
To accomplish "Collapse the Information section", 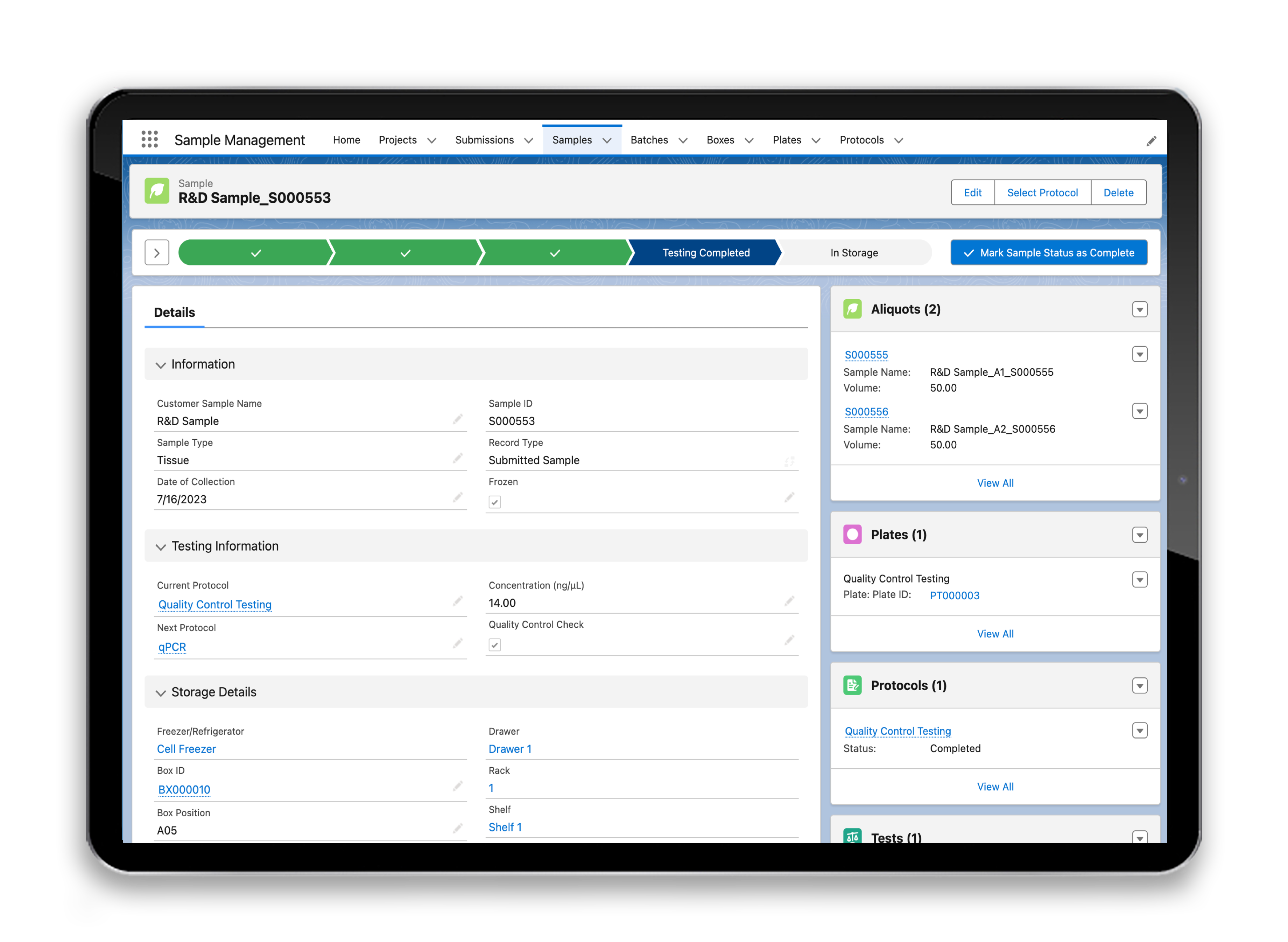I will tap(161, 365).
